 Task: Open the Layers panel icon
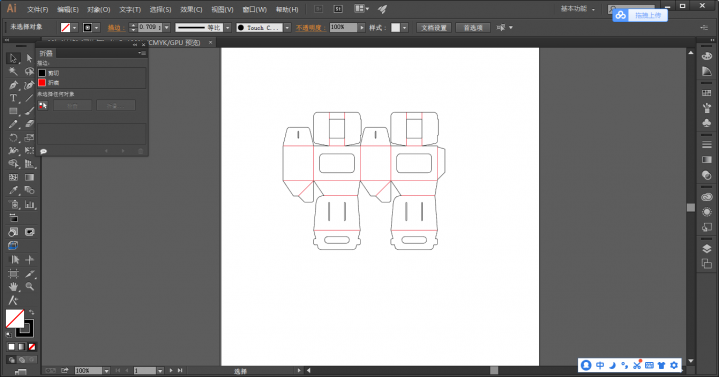tap(707, 249)
